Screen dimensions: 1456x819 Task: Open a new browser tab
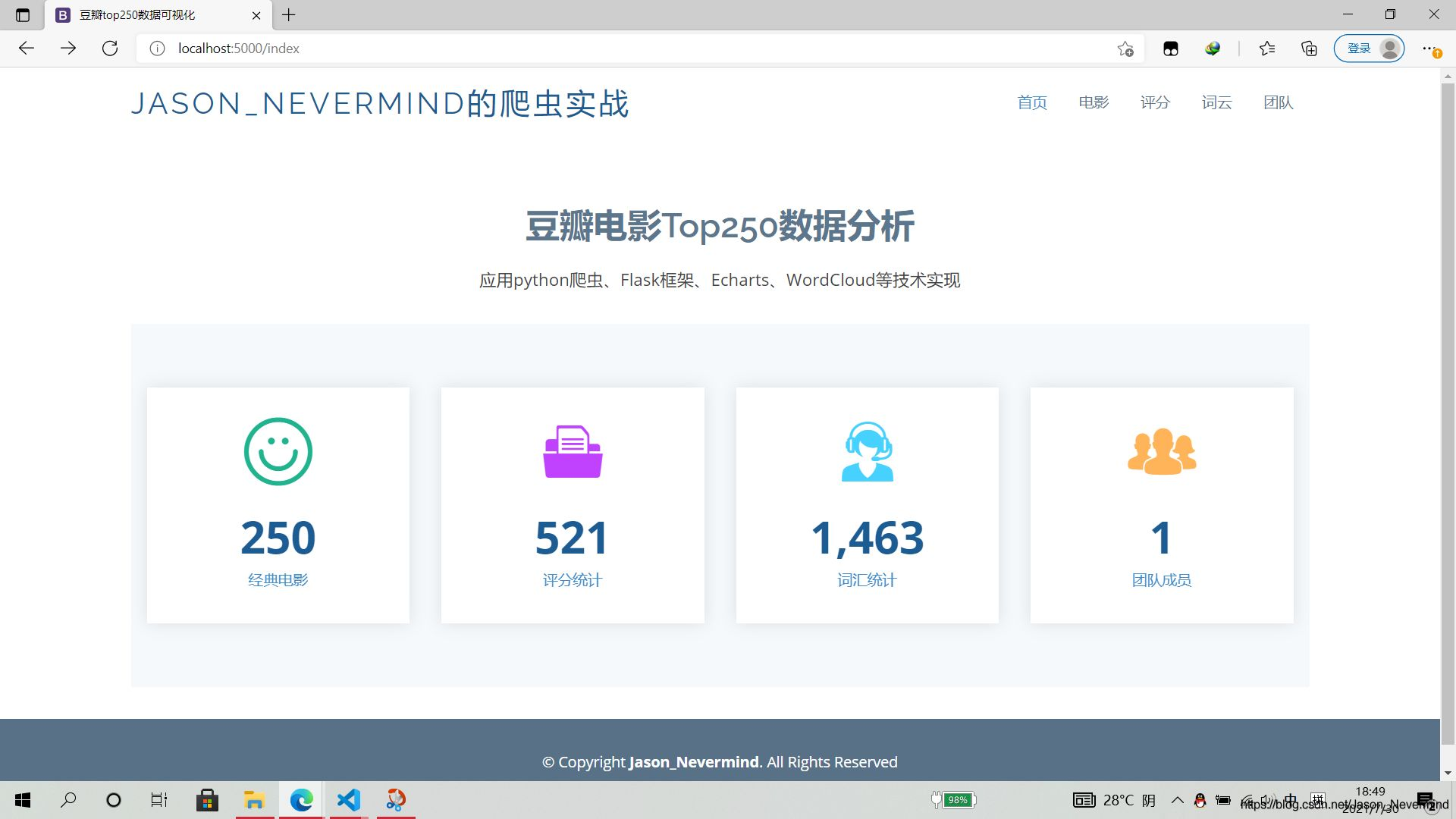tap(289, 14)
